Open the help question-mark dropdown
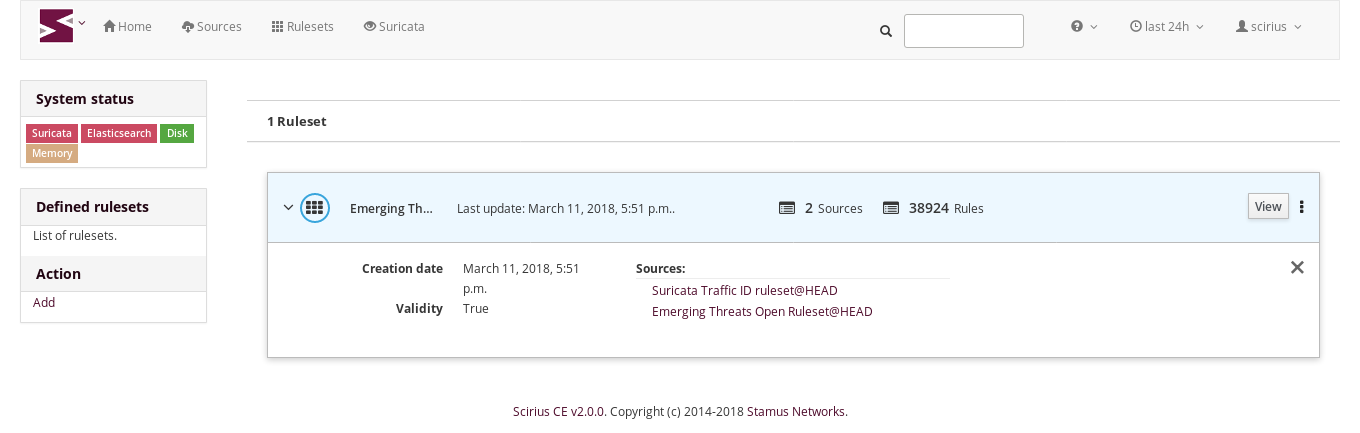The height and width of the screenshot is (433, 1360). click(x=1084, y=26)
